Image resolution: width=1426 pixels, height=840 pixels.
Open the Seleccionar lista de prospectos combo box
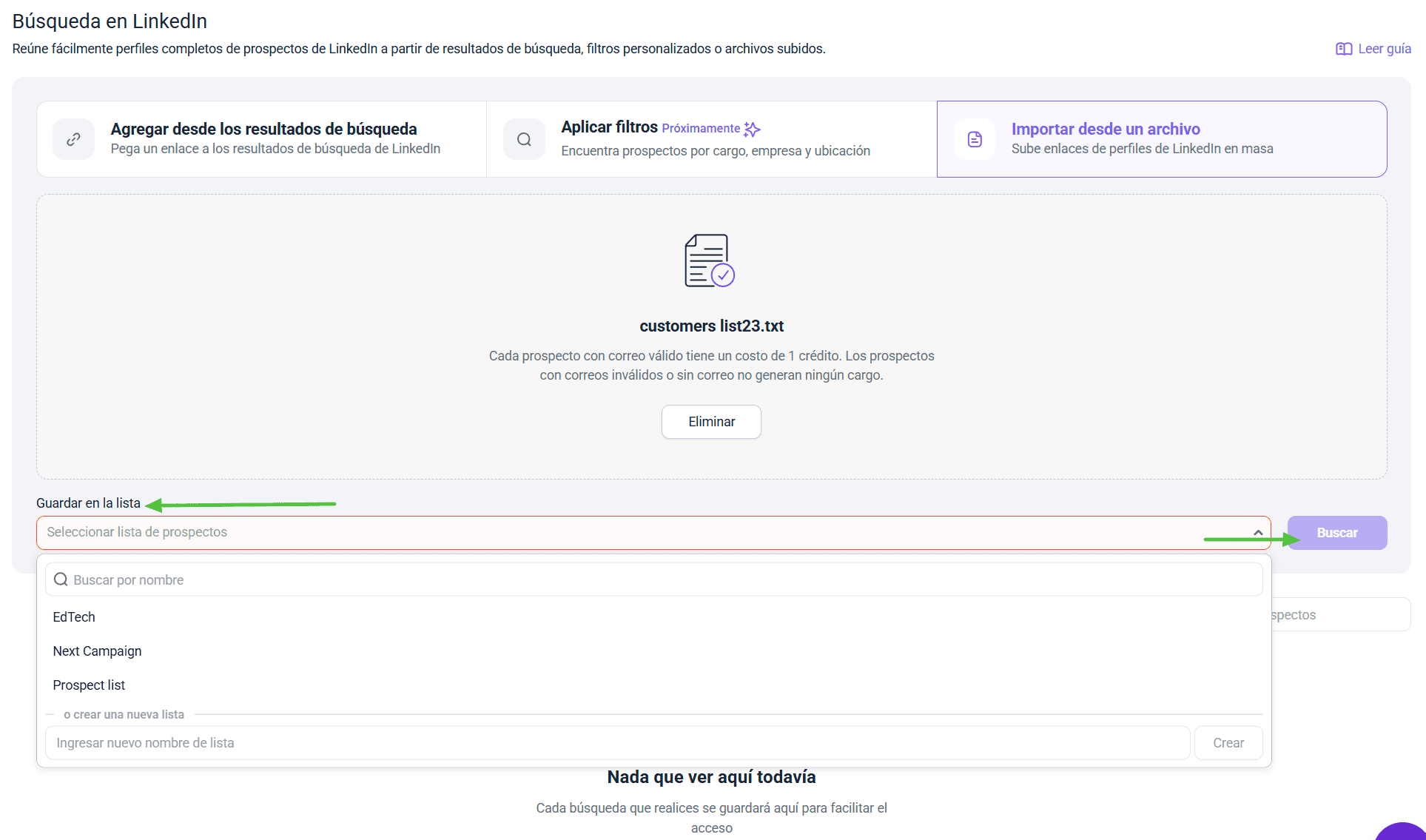(x=636, y=533)
